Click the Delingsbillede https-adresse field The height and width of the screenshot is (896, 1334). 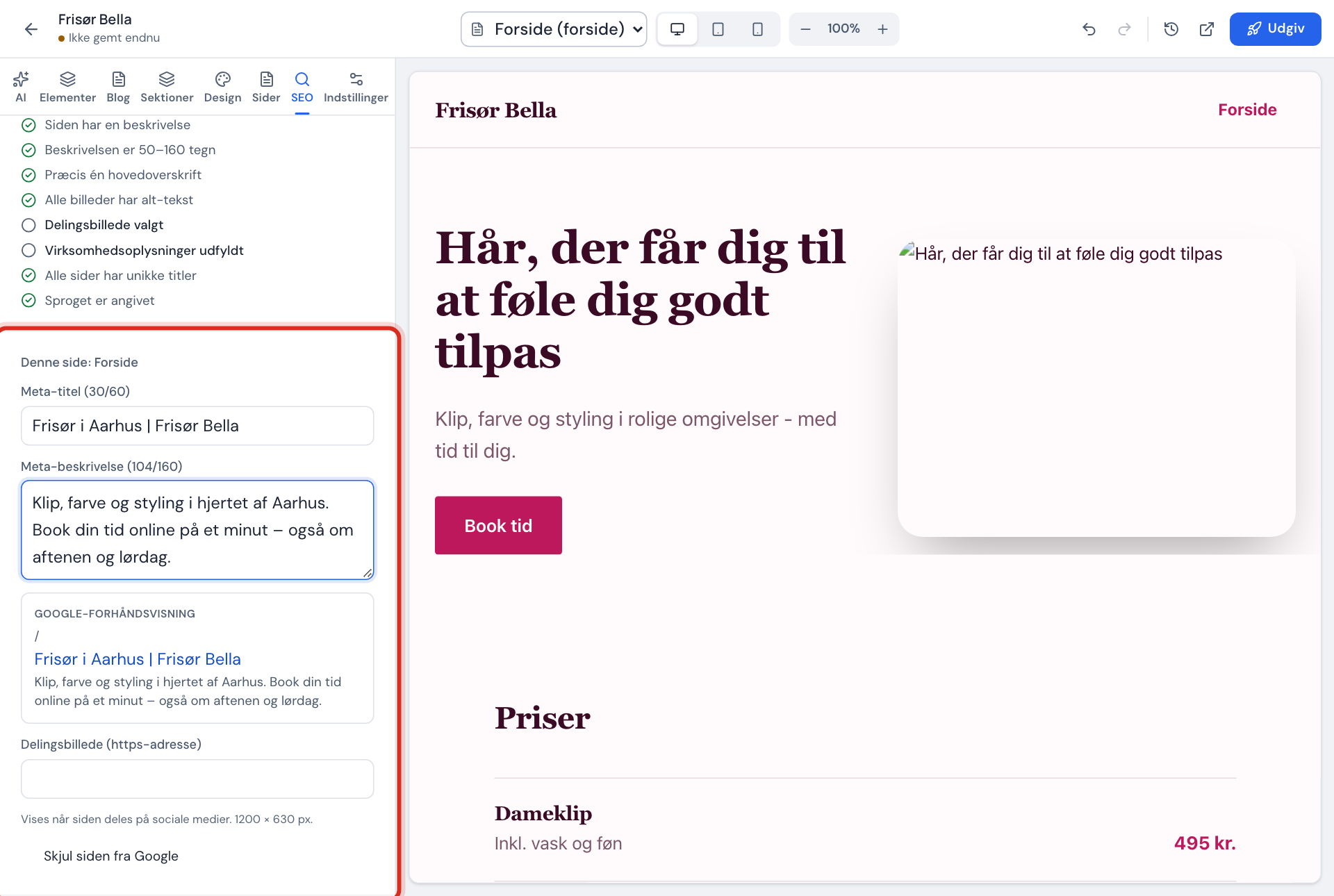coord(197,779)
